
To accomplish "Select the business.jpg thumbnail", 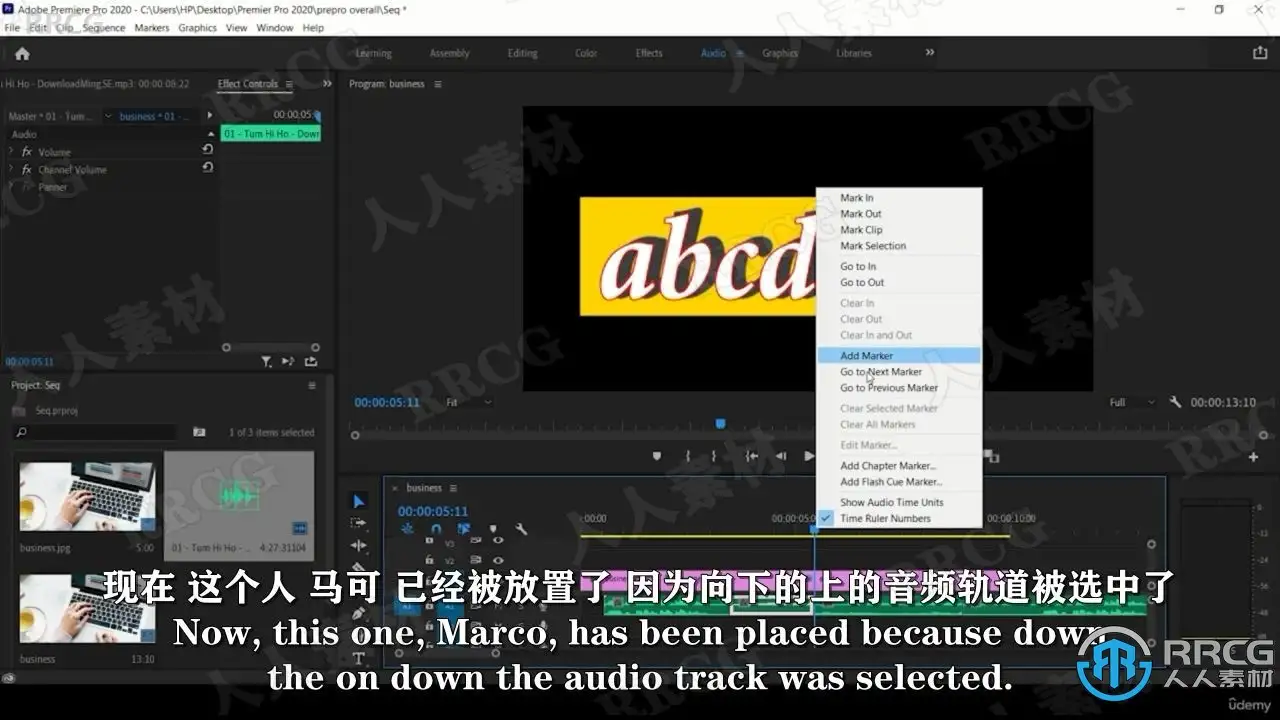I will coord(87,496).
